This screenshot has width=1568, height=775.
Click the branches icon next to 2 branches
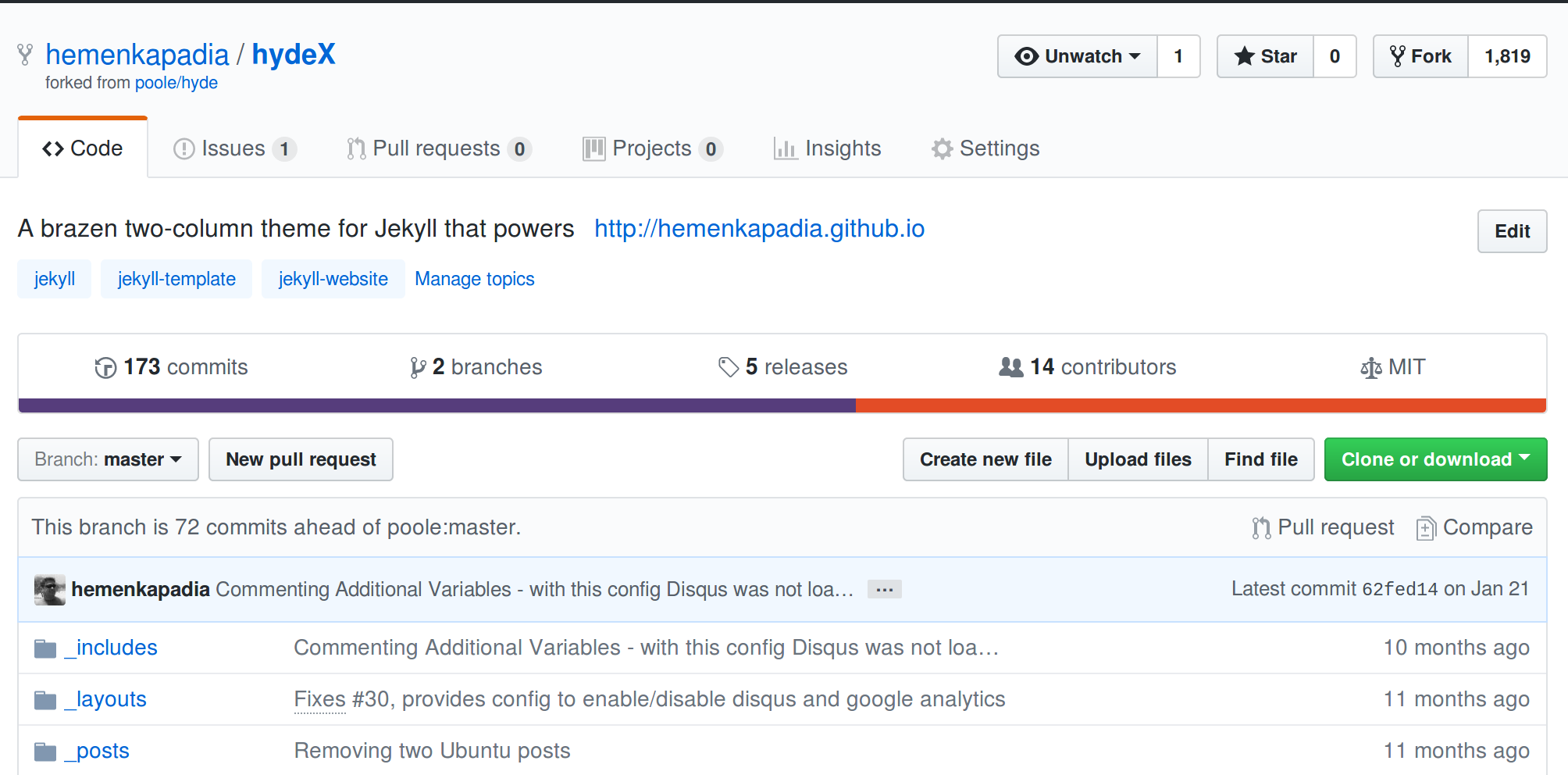click(418, 367)
